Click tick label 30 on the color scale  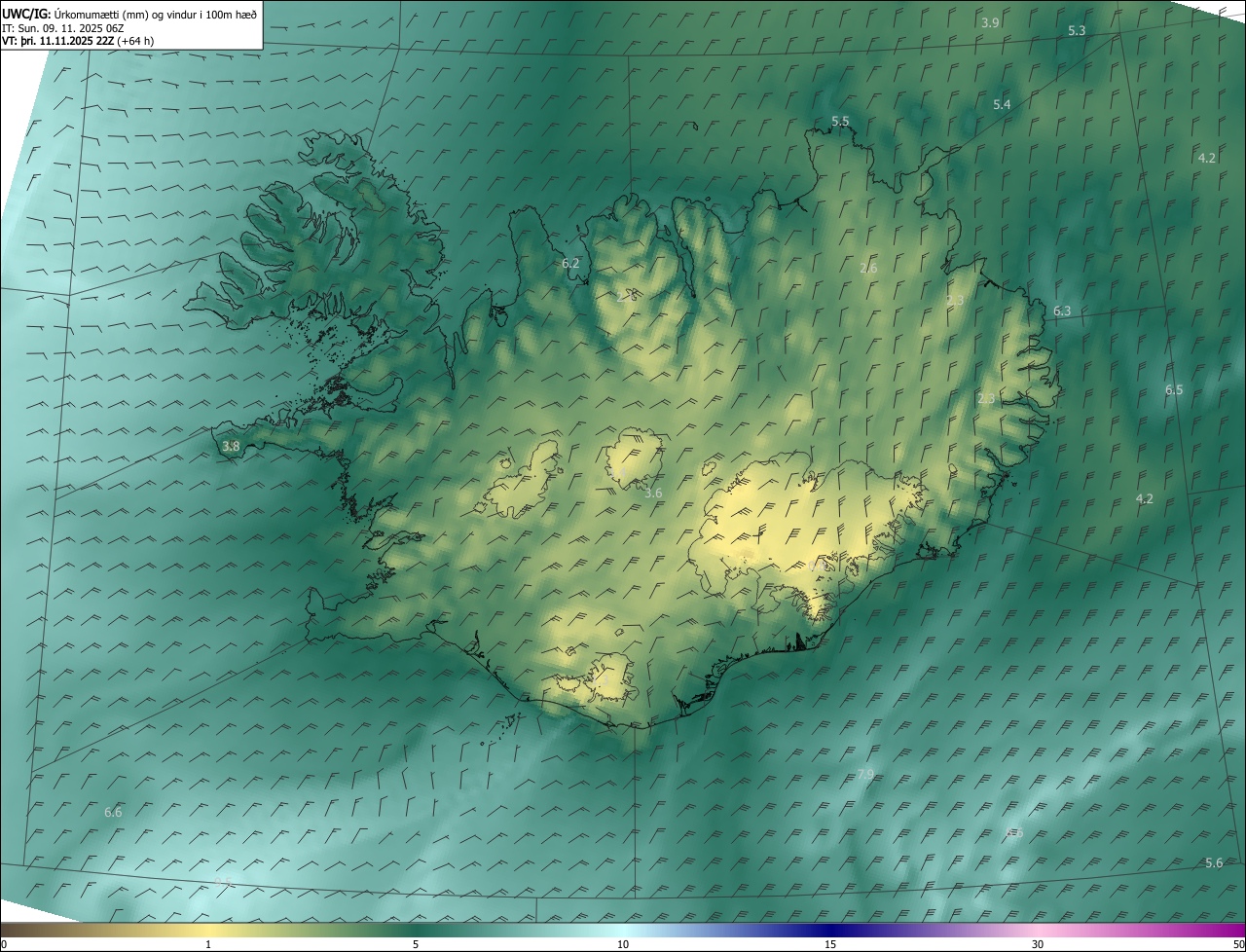coord(1038,944)
